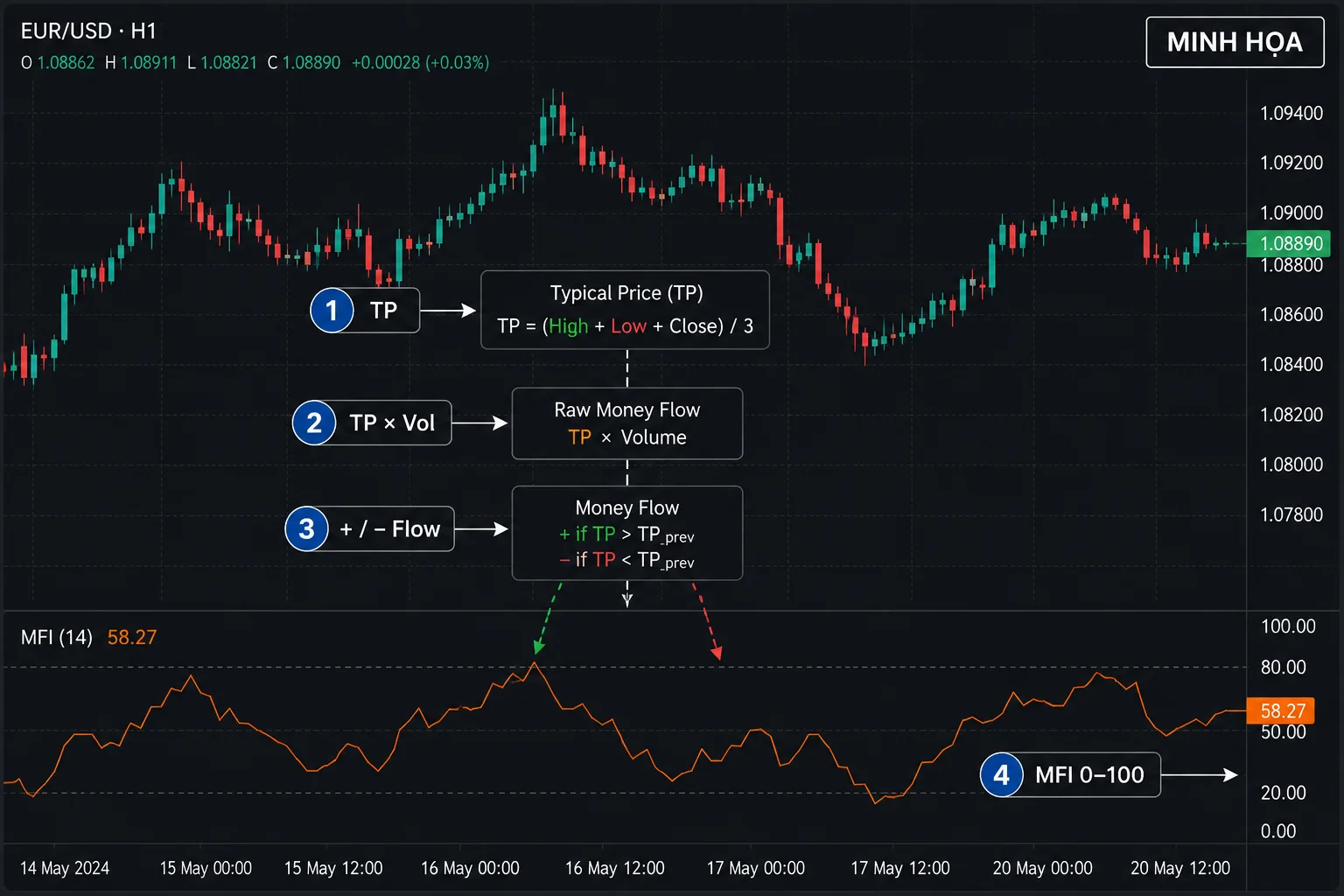Screen dimensions: 1344x896
Task: Click the 50.00 MFI axis label
Action: click(x=1284, y=732)
